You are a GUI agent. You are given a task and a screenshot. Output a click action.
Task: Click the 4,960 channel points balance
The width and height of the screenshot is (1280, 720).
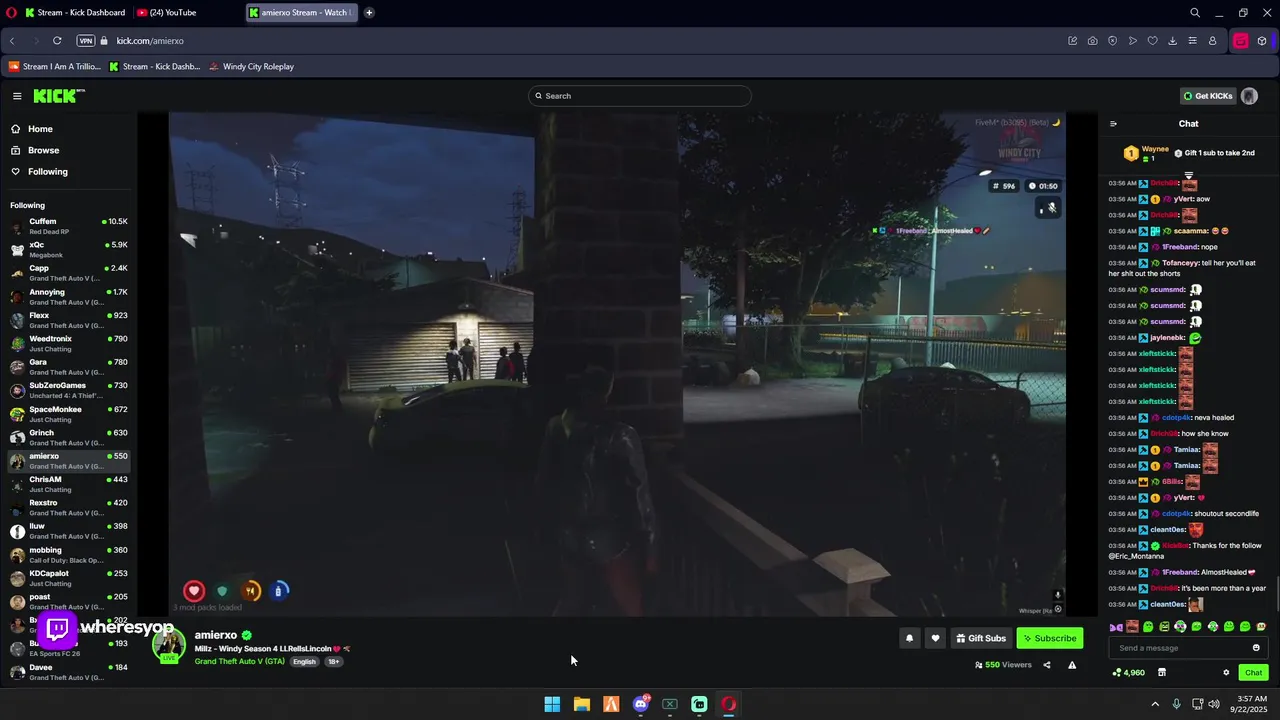[1129, 673]
